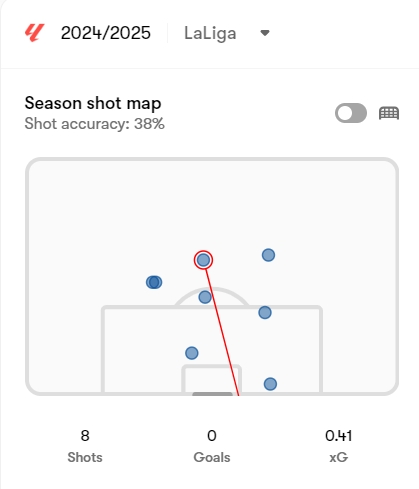Select the upper-right shot dot outside the box
The height and width of the screenshot is (489, 419).
[x=268, y=255]
